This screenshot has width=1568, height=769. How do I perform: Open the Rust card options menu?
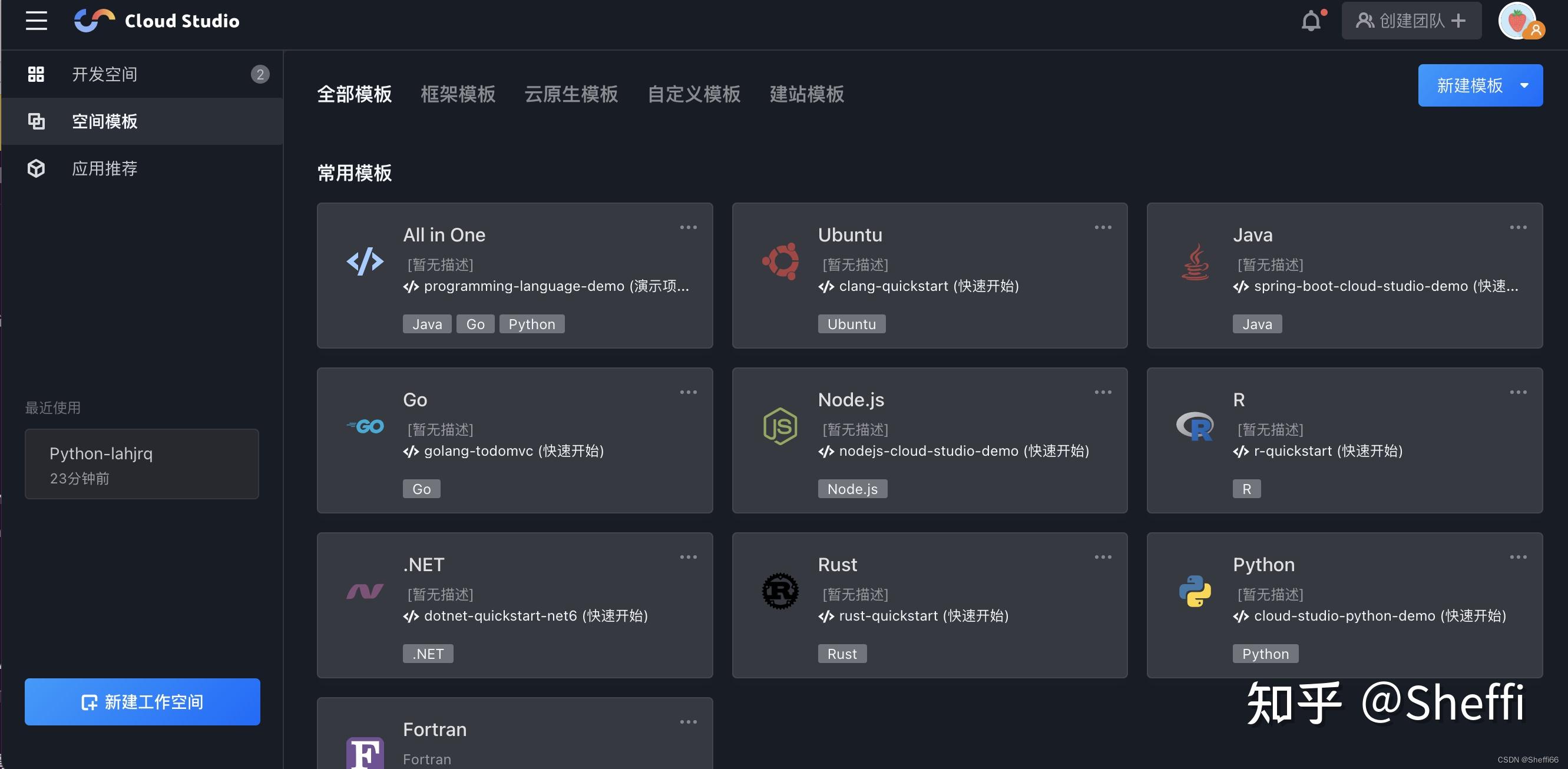click(x=1102, y=556)
